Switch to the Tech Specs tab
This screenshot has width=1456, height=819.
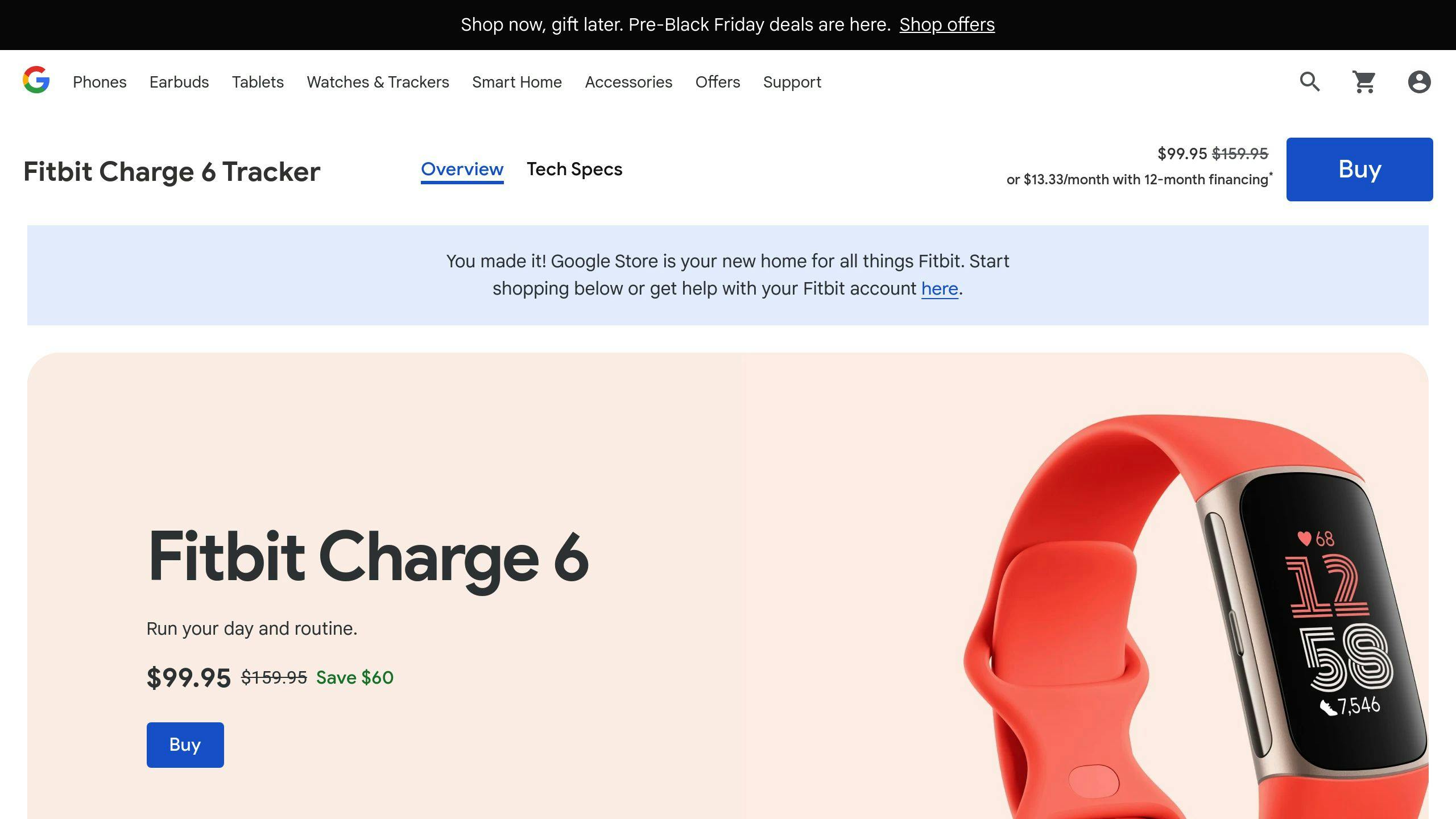575,169
